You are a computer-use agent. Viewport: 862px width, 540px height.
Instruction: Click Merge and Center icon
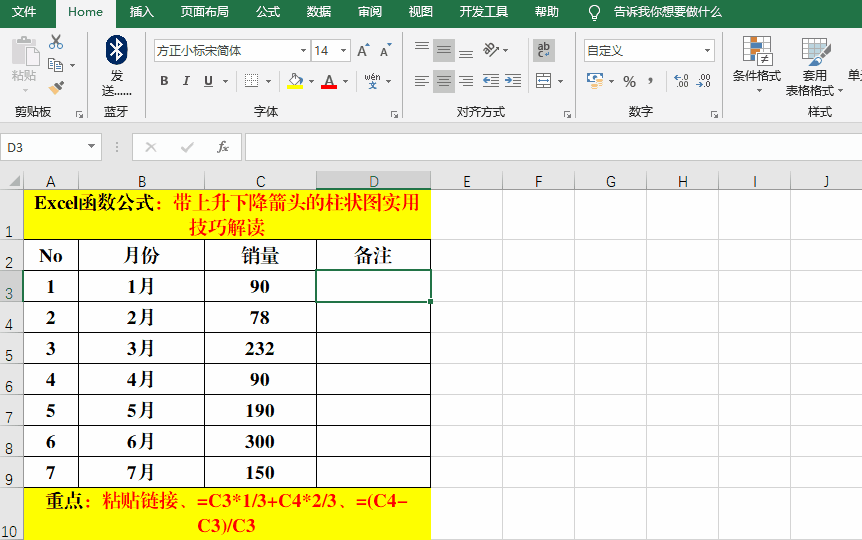(x=544, y=81)
